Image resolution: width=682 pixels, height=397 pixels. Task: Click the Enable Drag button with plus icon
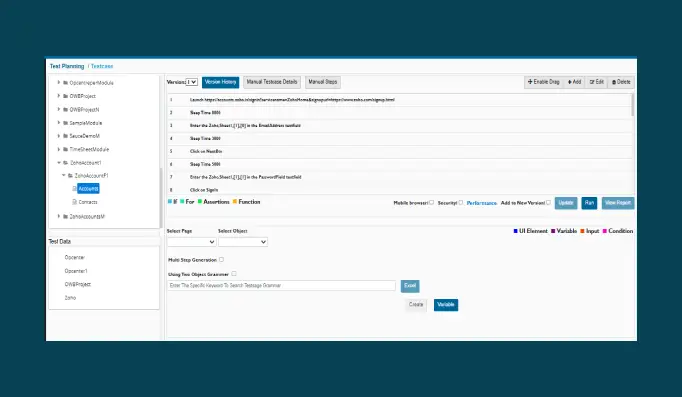tap(543, 82)
